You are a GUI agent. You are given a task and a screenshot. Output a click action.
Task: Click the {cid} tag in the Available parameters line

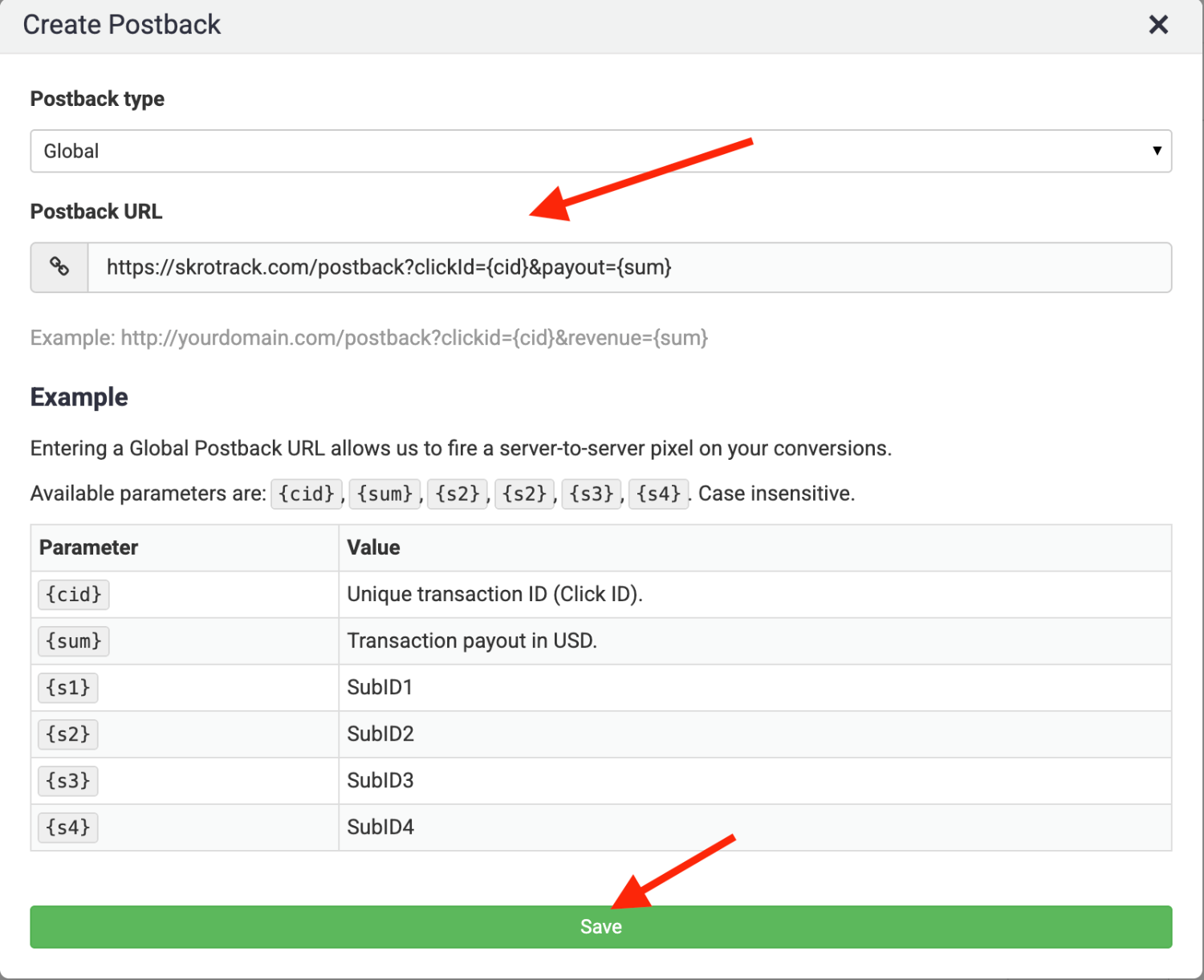(307, 494)
